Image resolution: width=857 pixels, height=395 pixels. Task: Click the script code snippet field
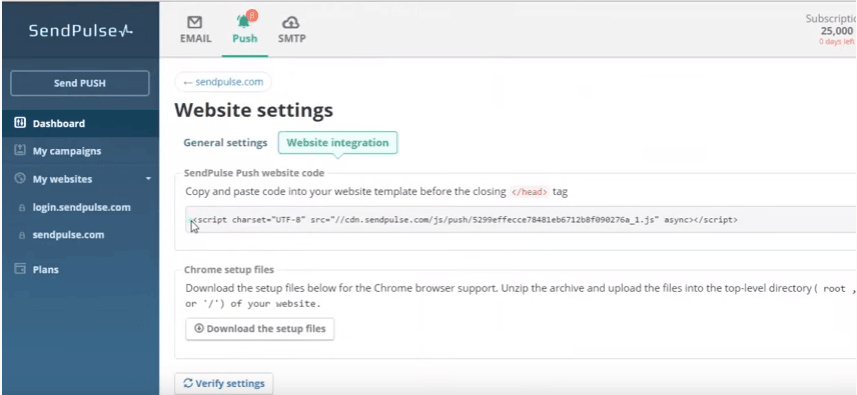click(x=520, y=220)
